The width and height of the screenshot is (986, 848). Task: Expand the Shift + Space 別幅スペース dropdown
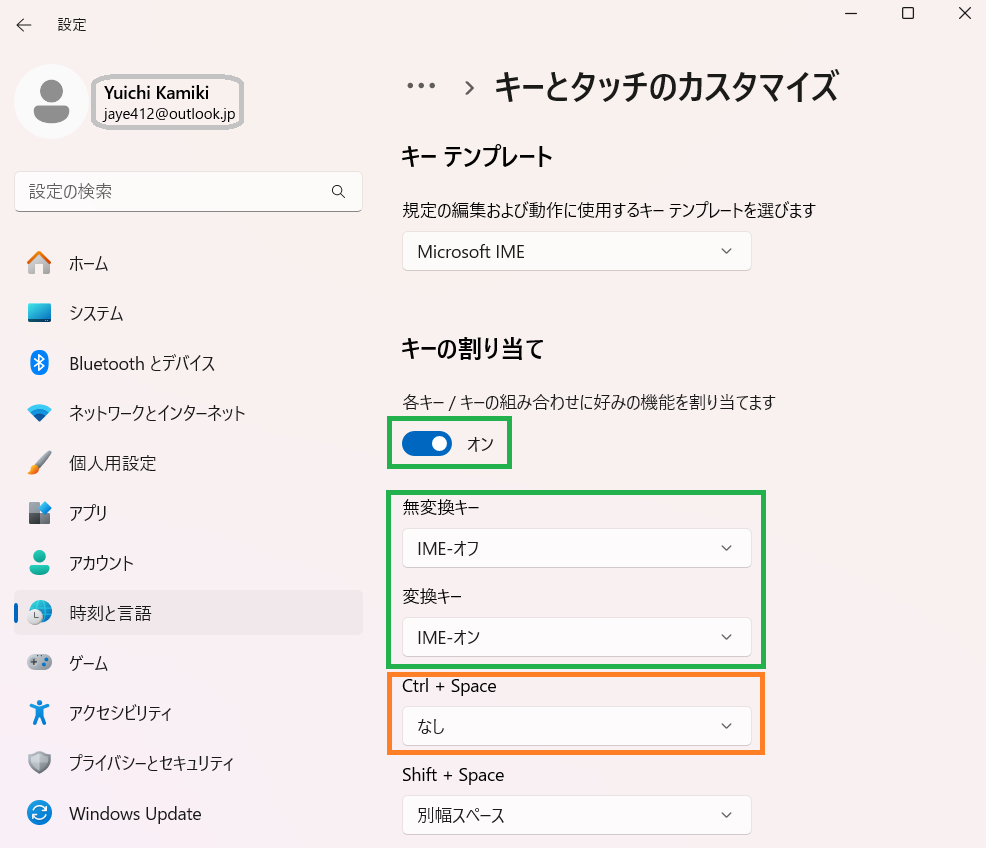click(x=576, y=815)
